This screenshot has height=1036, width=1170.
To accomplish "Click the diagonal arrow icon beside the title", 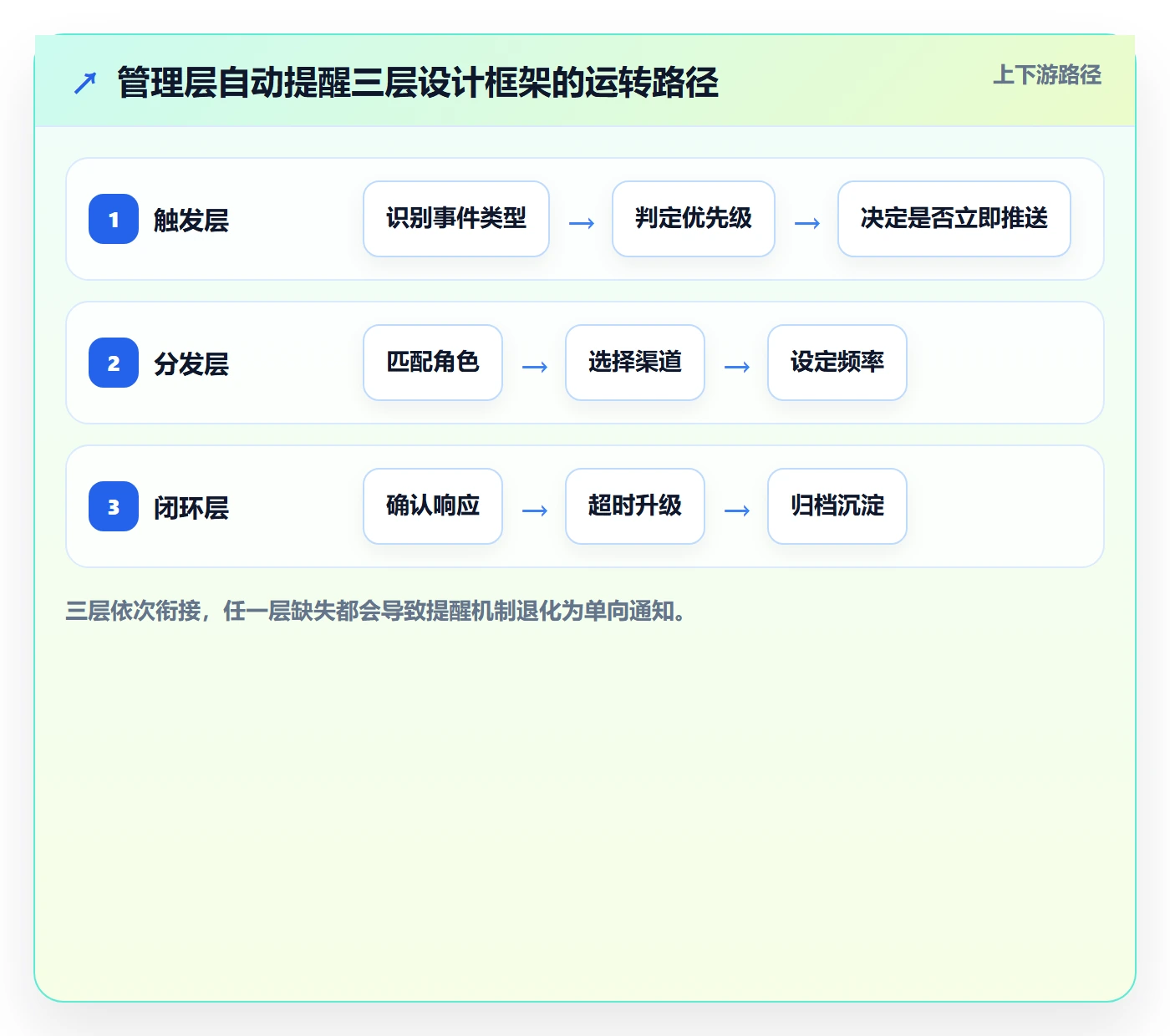I will [x=85, y=83].
